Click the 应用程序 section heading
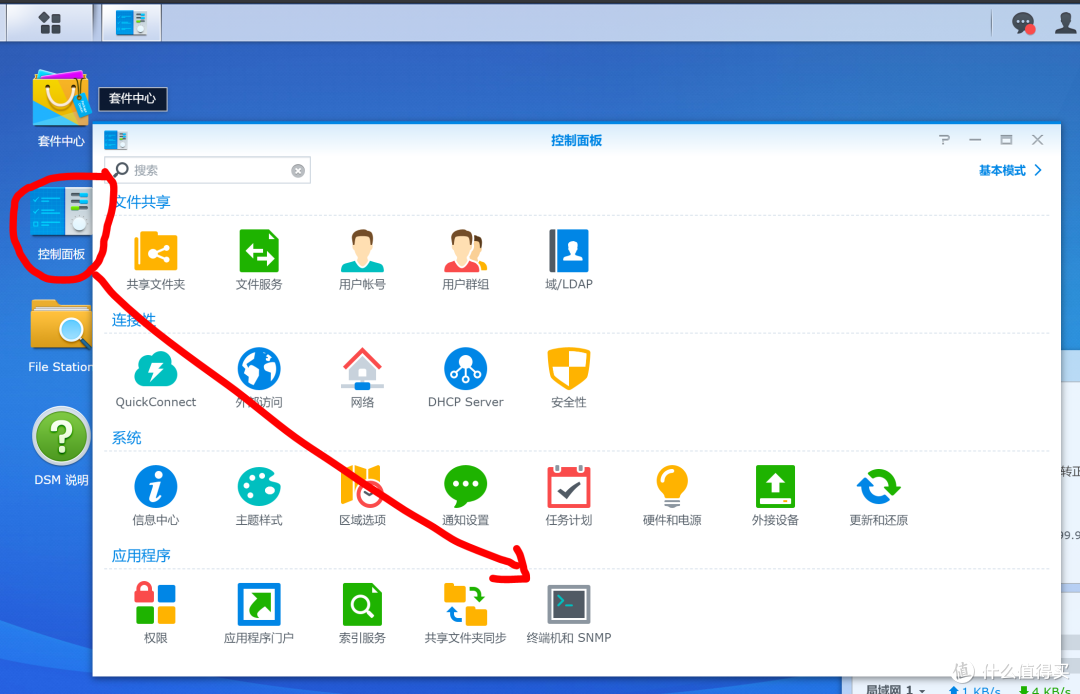 click(141, 556)
